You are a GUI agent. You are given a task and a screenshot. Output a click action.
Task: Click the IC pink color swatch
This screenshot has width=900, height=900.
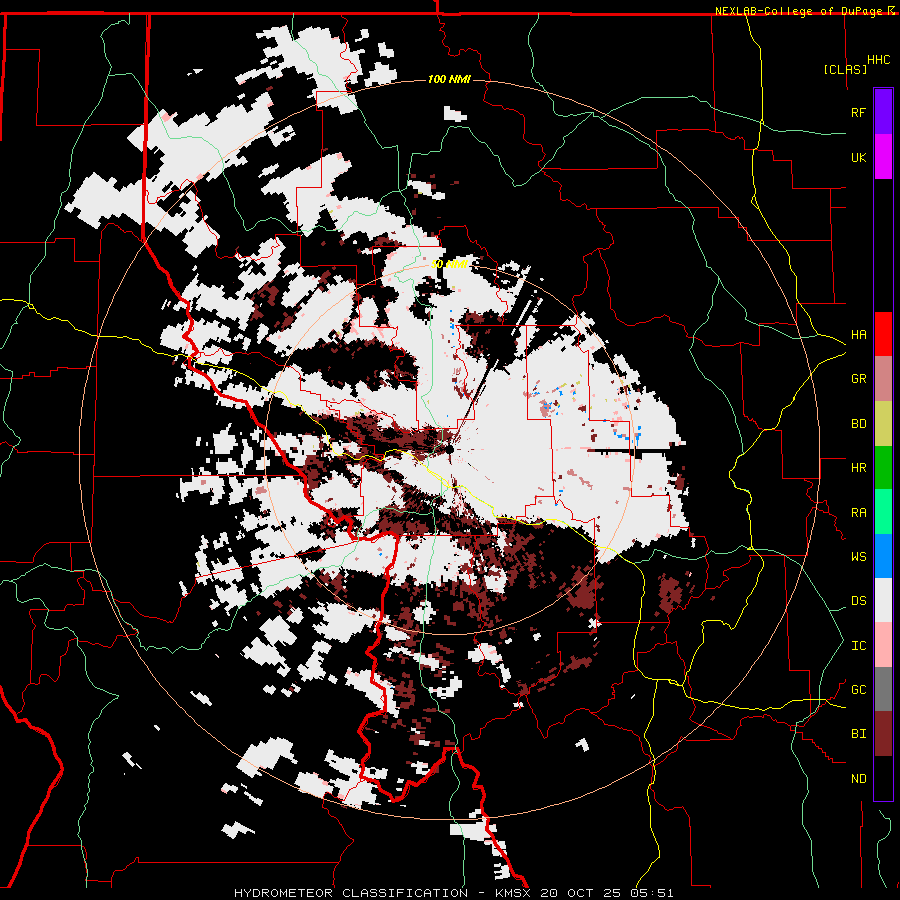(x=883, y=645)
